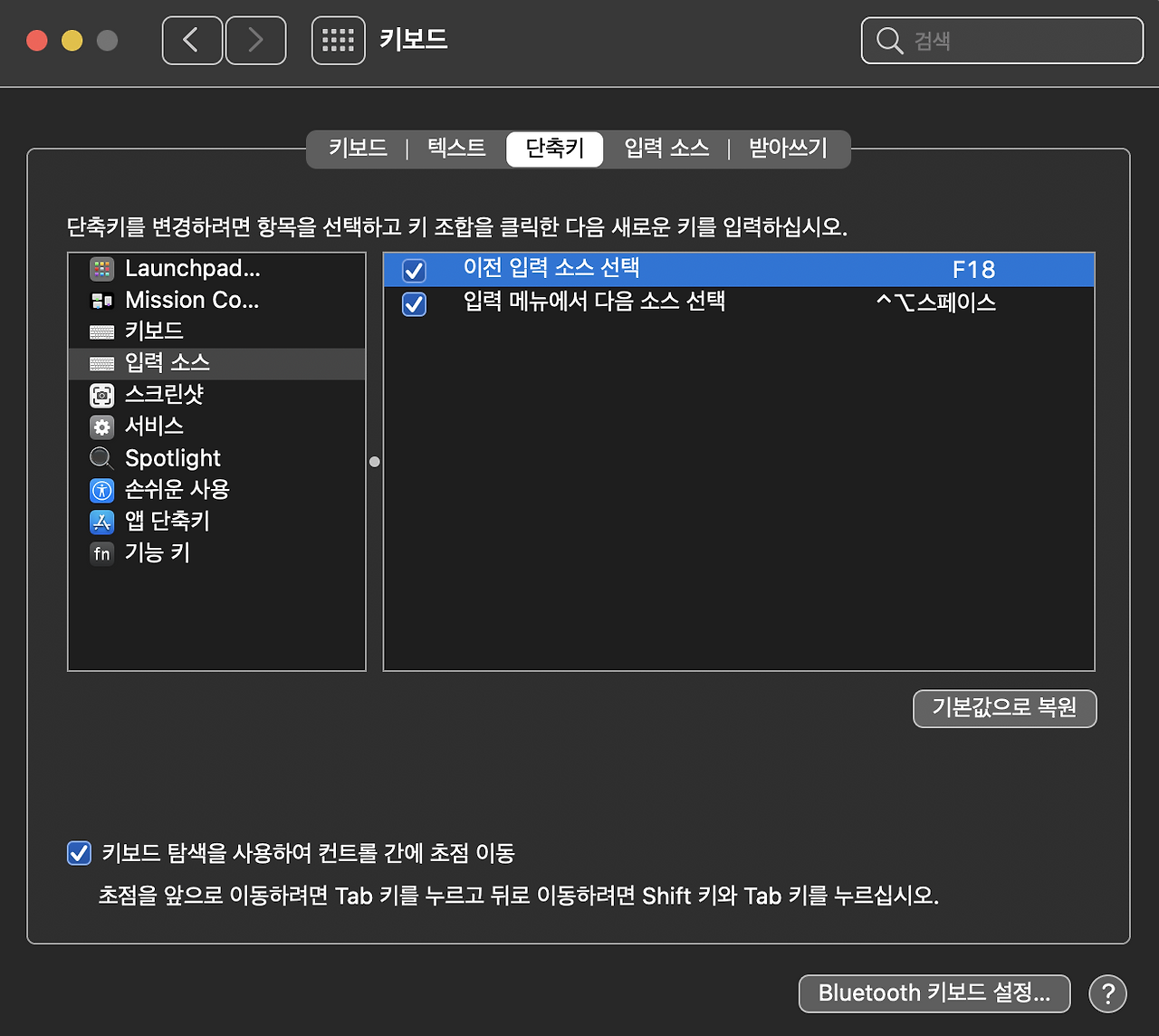Open the 키보드 shortcuts category

click(x=102, y=331)
